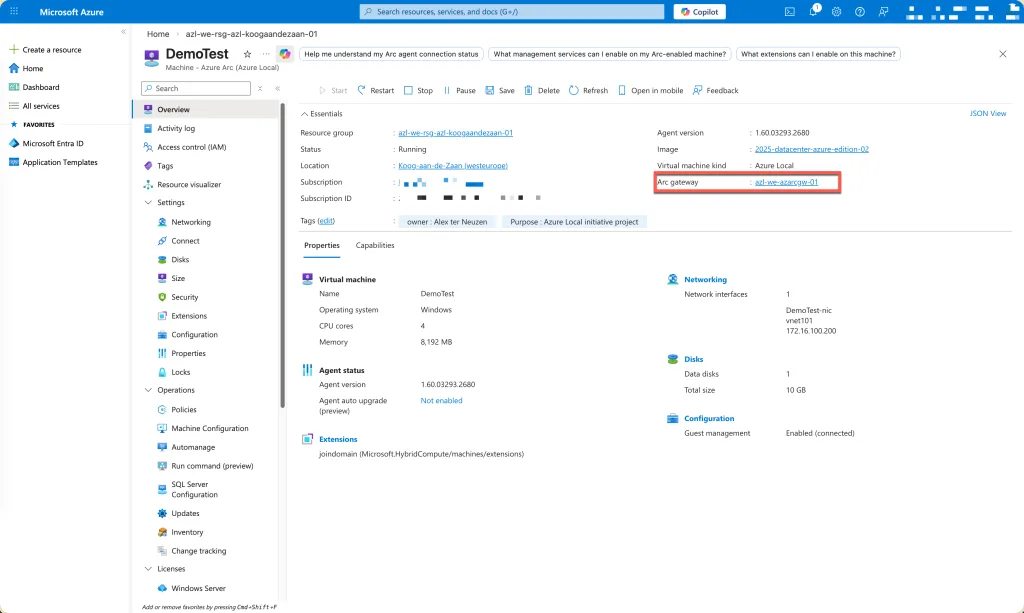The image size is (1024, 613).
Task: Open the azl-we-azarcgw-01 Arc gateway link
Action: tap(786, 182)
